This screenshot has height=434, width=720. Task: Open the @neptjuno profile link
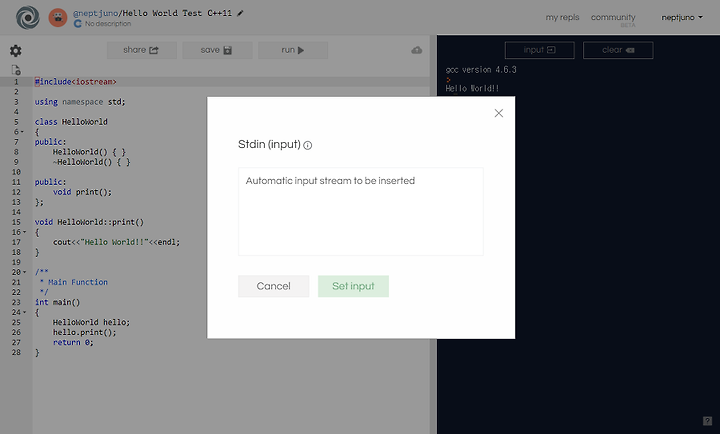pyautogui.click(x=96, y=13)
